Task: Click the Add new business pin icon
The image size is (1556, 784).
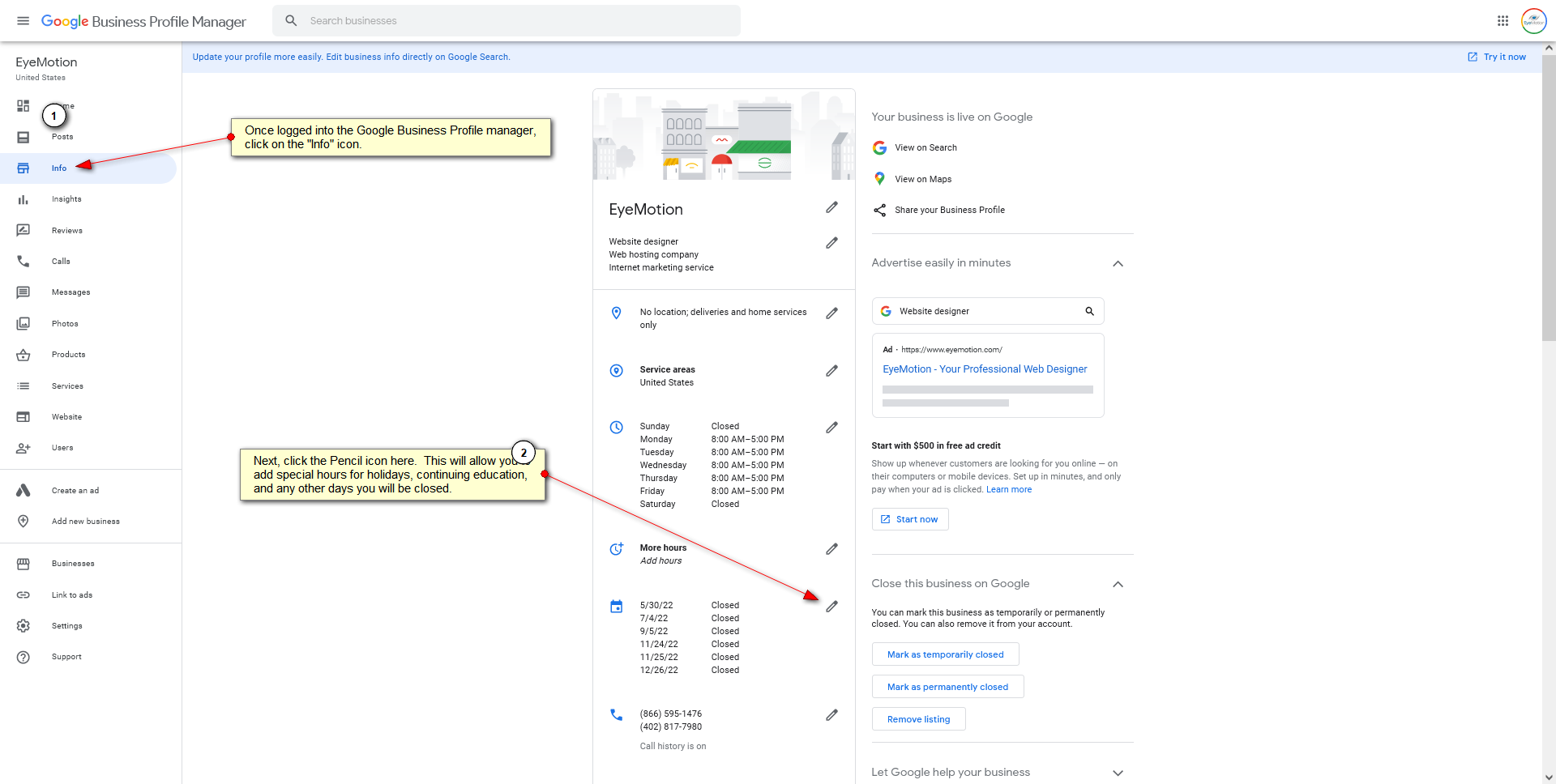Action: pos(24,522)
